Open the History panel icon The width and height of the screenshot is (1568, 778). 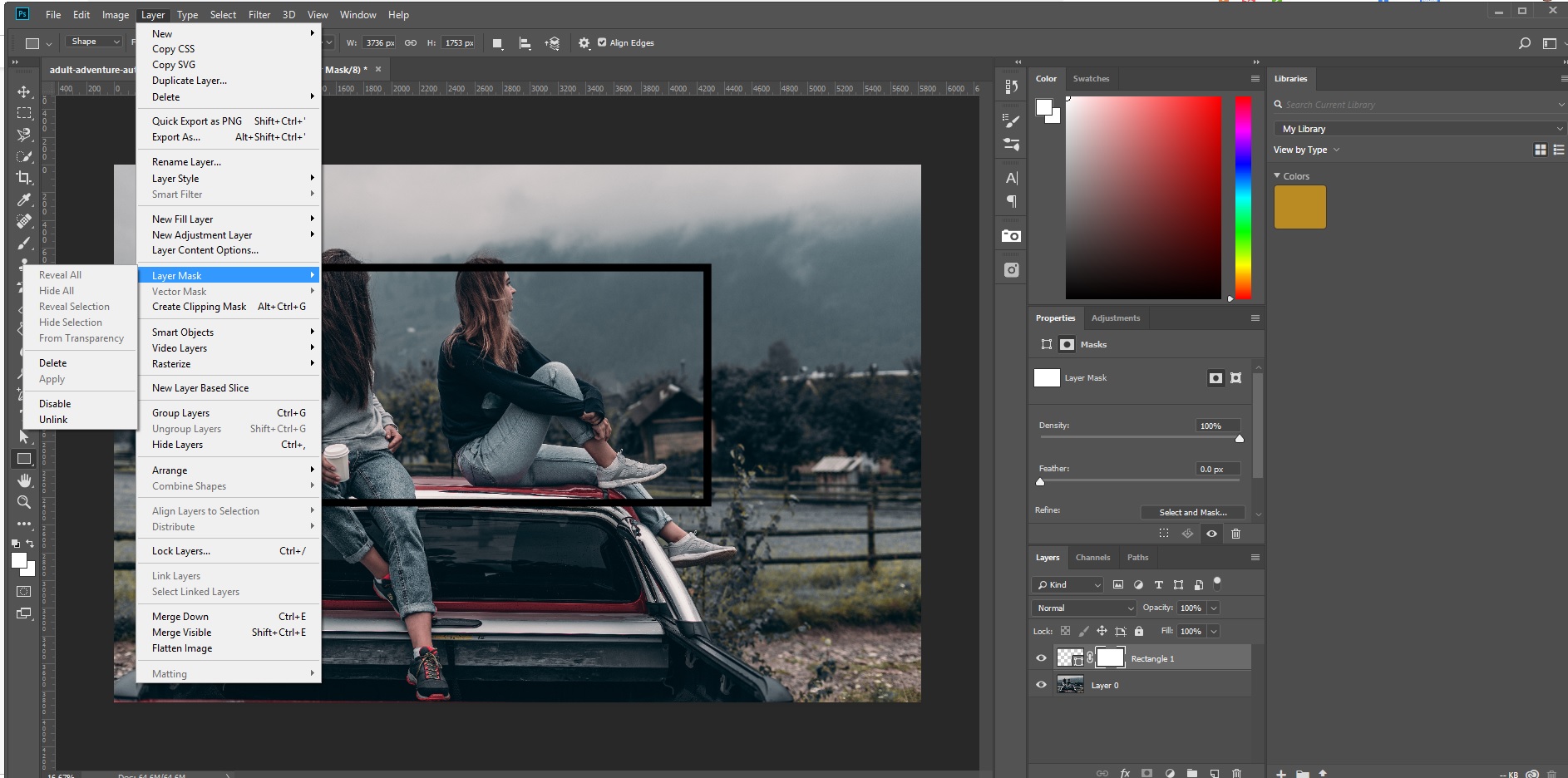click(x=1011, y=86)
